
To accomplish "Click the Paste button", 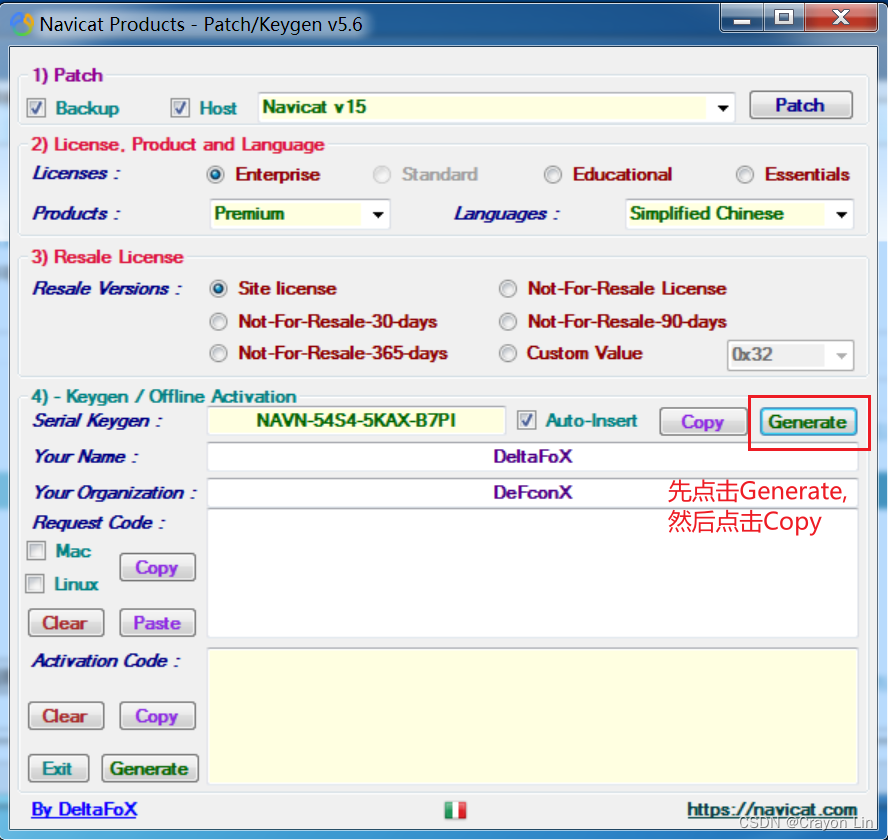I will coord(157,623).
